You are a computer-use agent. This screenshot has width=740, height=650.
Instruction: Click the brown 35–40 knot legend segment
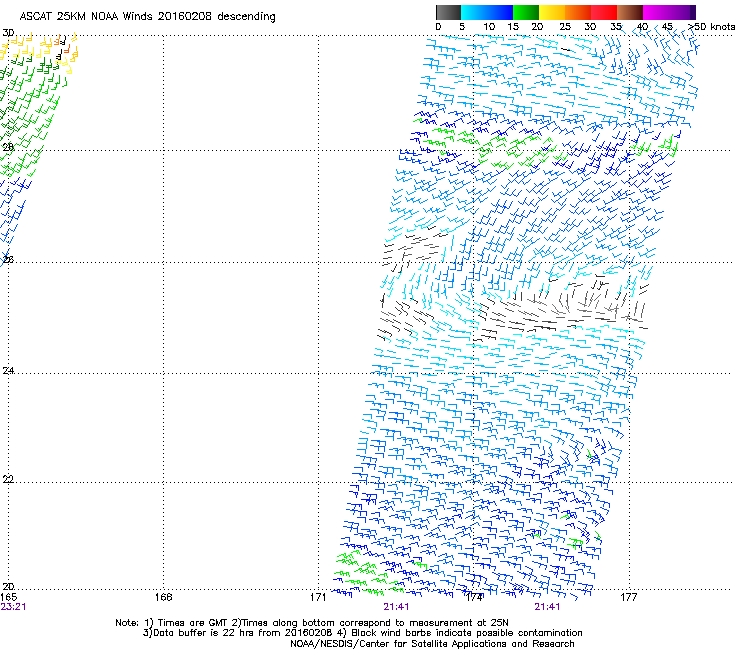click(x=630, y=12)
